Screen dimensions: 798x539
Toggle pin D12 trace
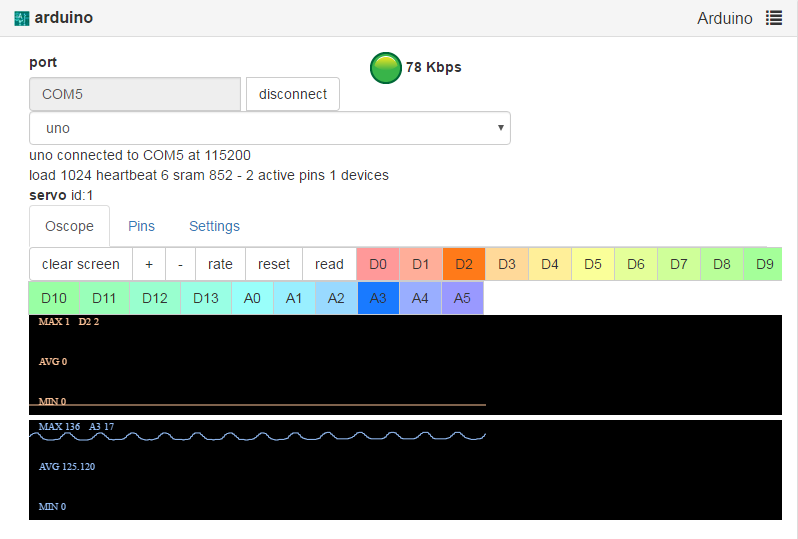pos(155,298)
